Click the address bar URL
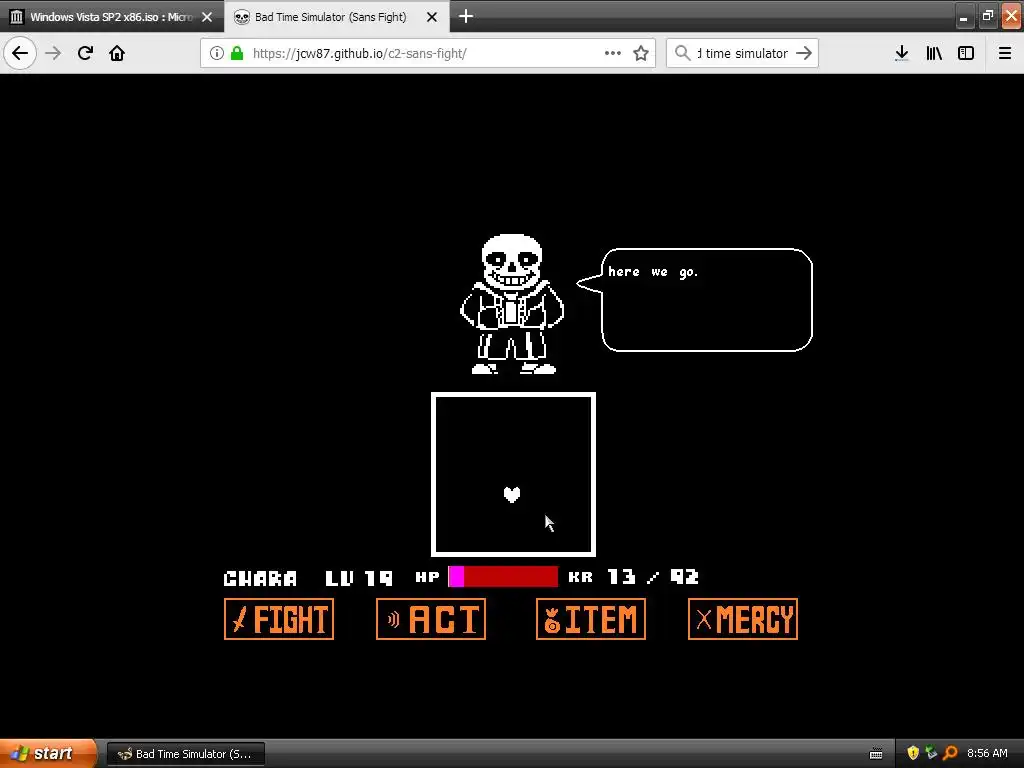The width and height of the screenshot is (1024, 768). 359,54
